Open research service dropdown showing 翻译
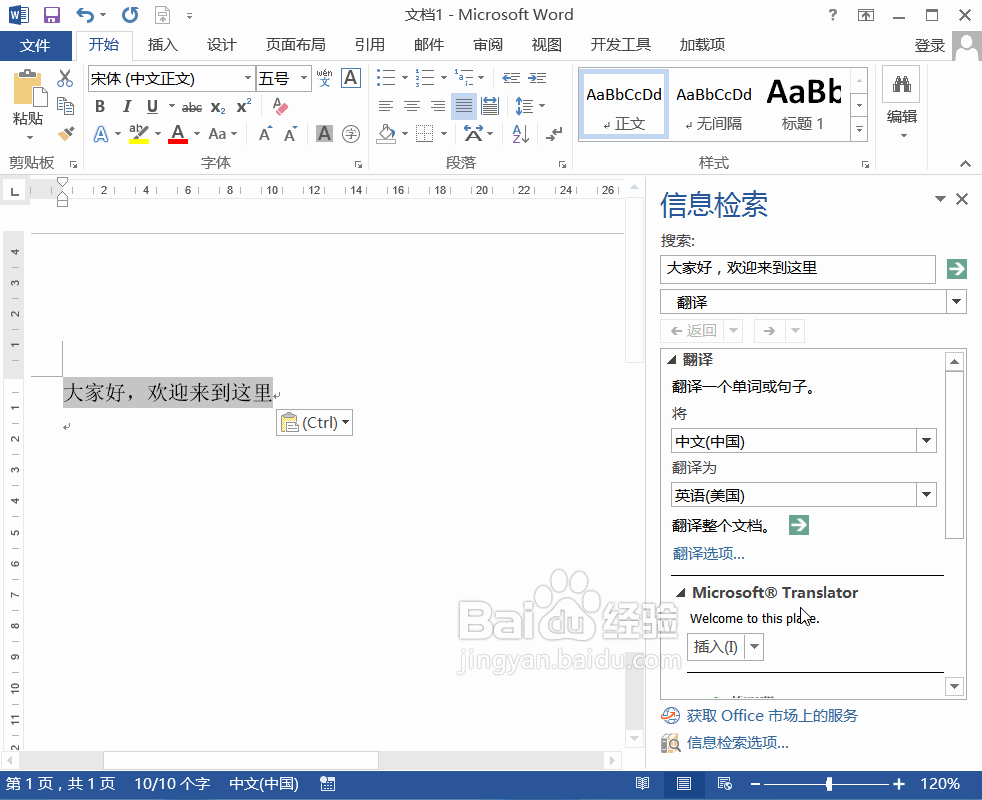This screenshot has width=982, height=800. tap(956, 302)
